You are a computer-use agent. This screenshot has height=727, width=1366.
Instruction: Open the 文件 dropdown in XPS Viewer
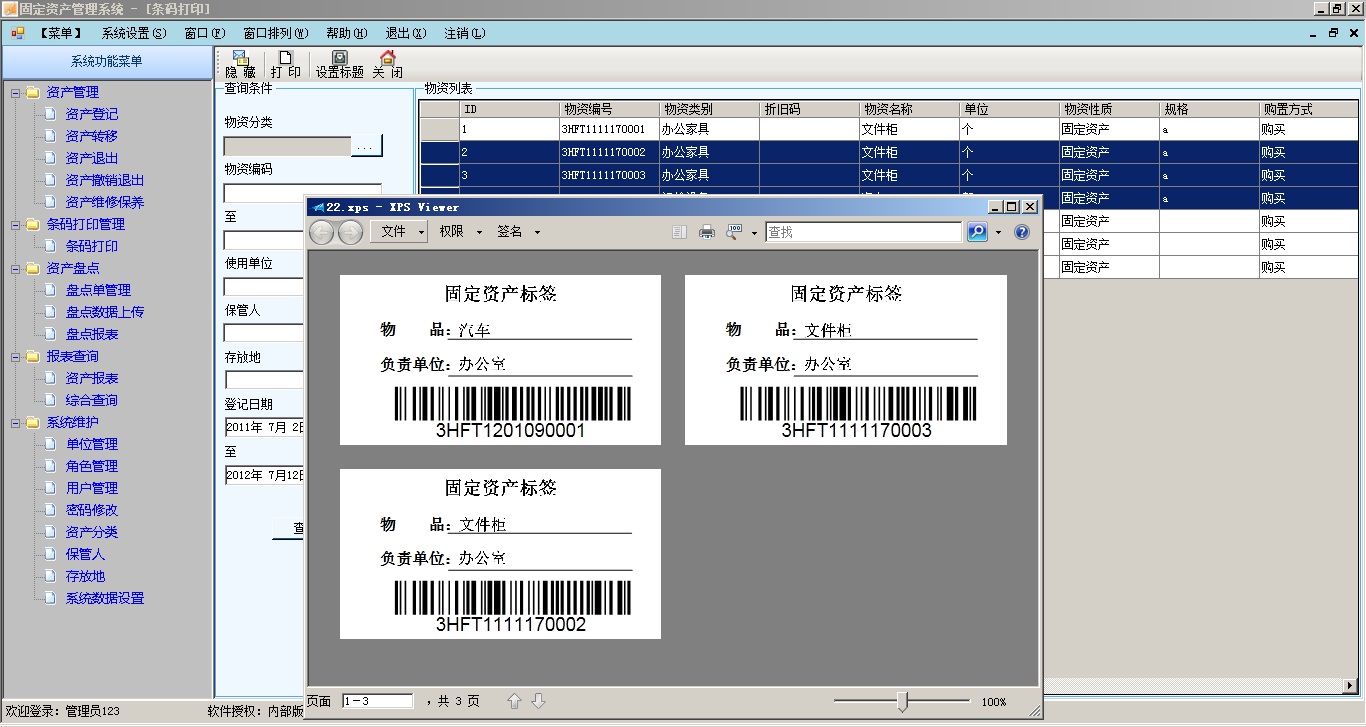(399, 232)
